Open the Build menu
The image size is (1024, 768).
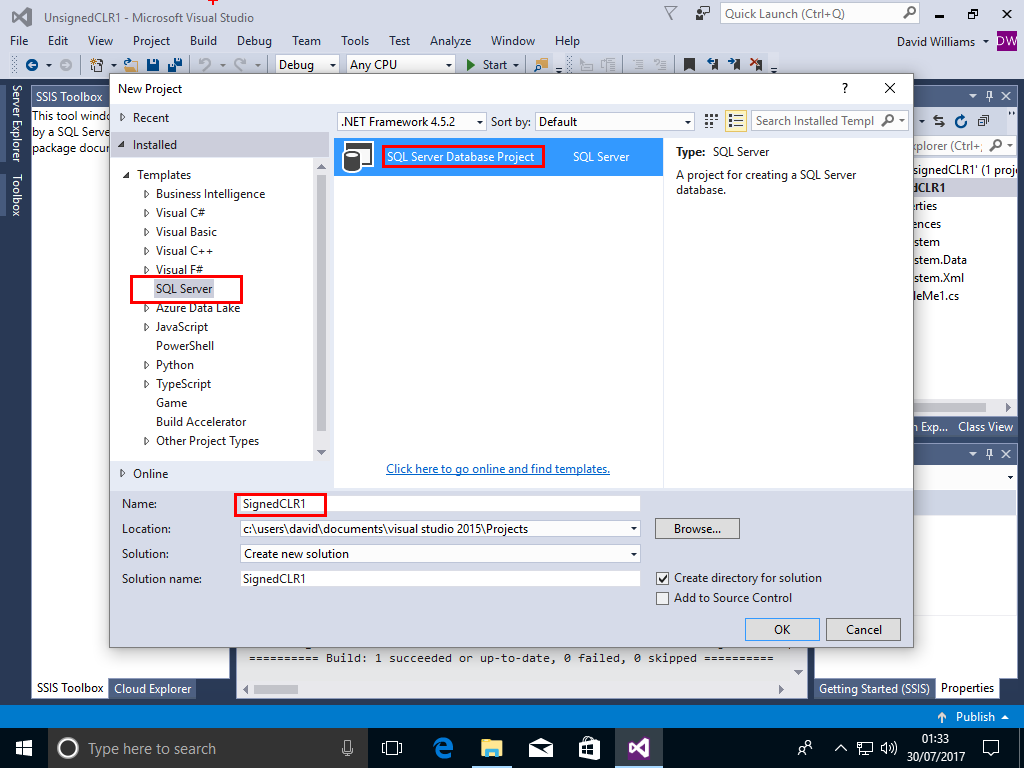pyautogui.click(x=203, y=41)
